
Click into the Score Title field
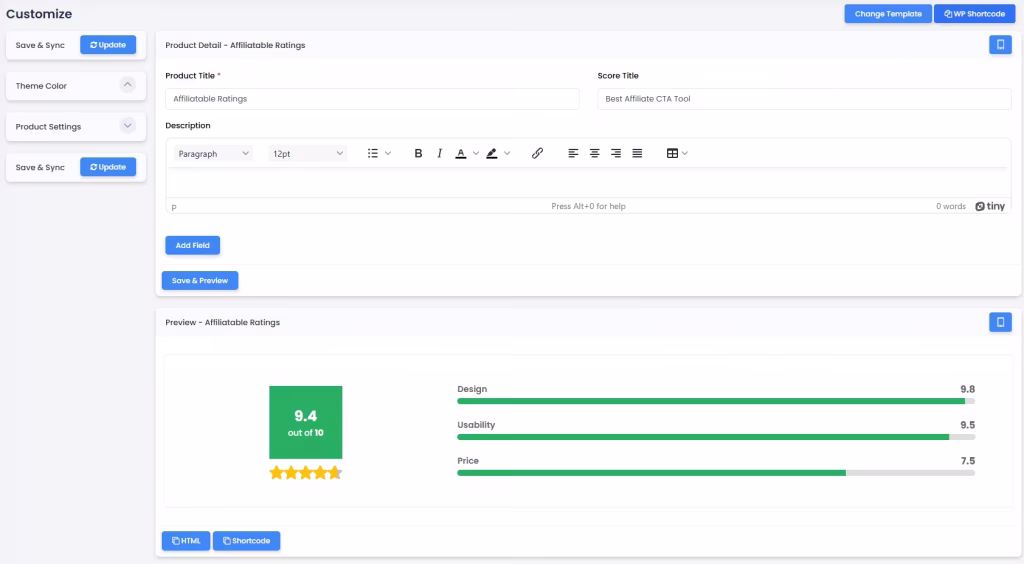(x=804, y=99)
